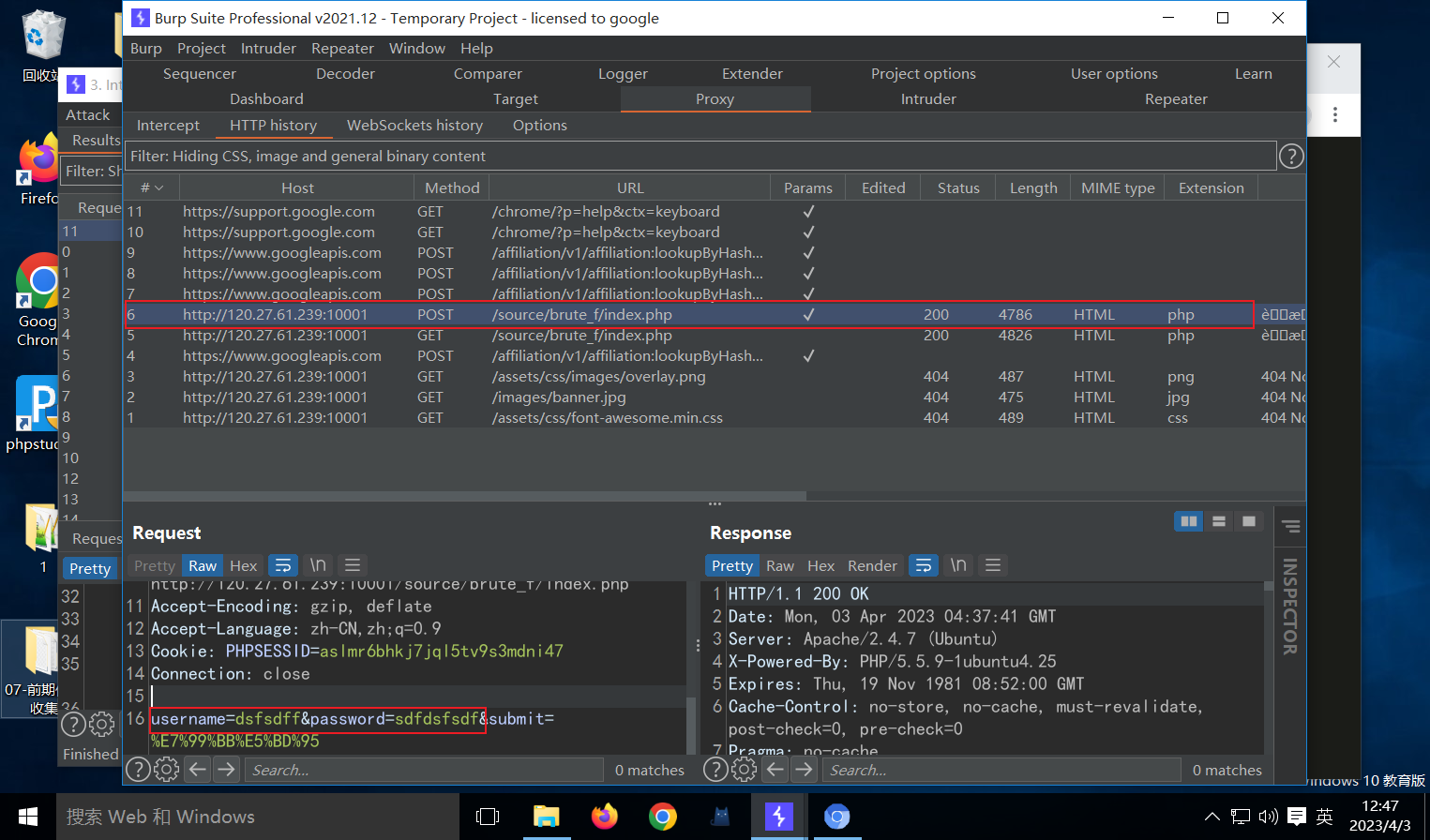1430x840 pixels.
Task: Select request Pretty view
Action: tap(155, 566)
